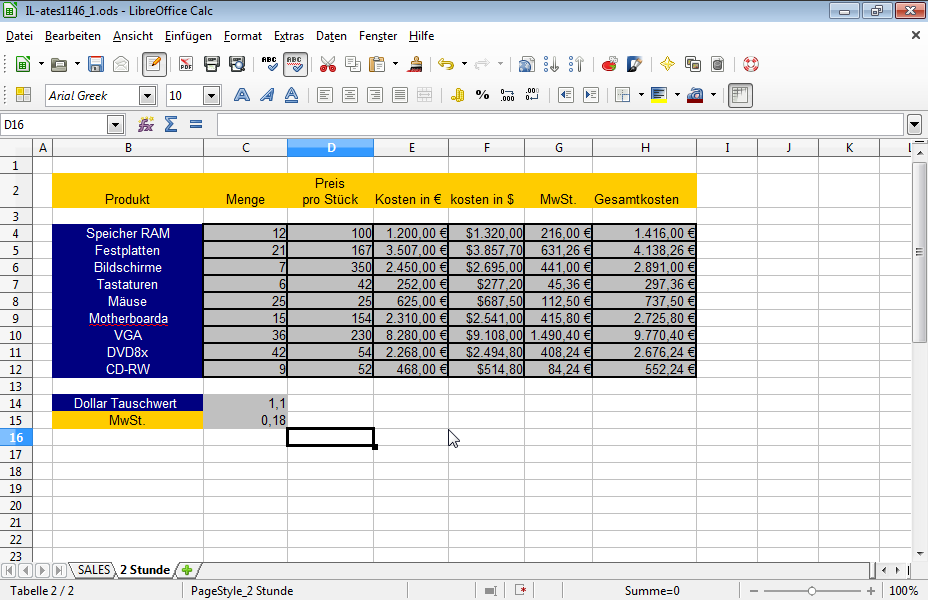Adjust the zoom slider in status bar

click(811, 591)
